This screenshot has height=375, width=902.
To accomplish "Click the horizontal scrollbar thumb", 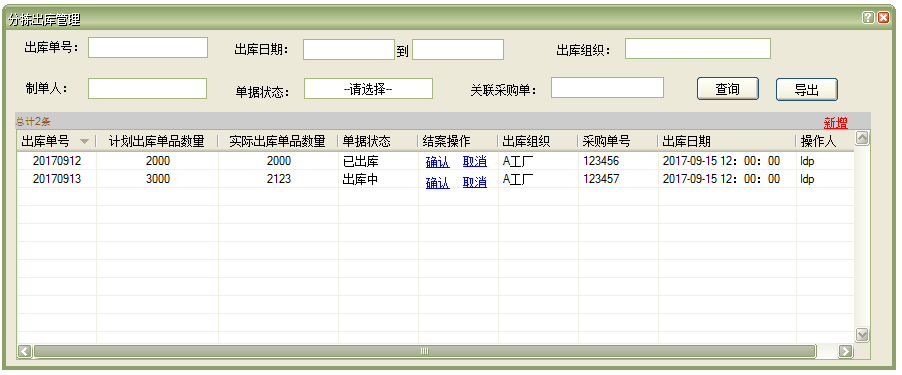I will click(x=425, y=351).
